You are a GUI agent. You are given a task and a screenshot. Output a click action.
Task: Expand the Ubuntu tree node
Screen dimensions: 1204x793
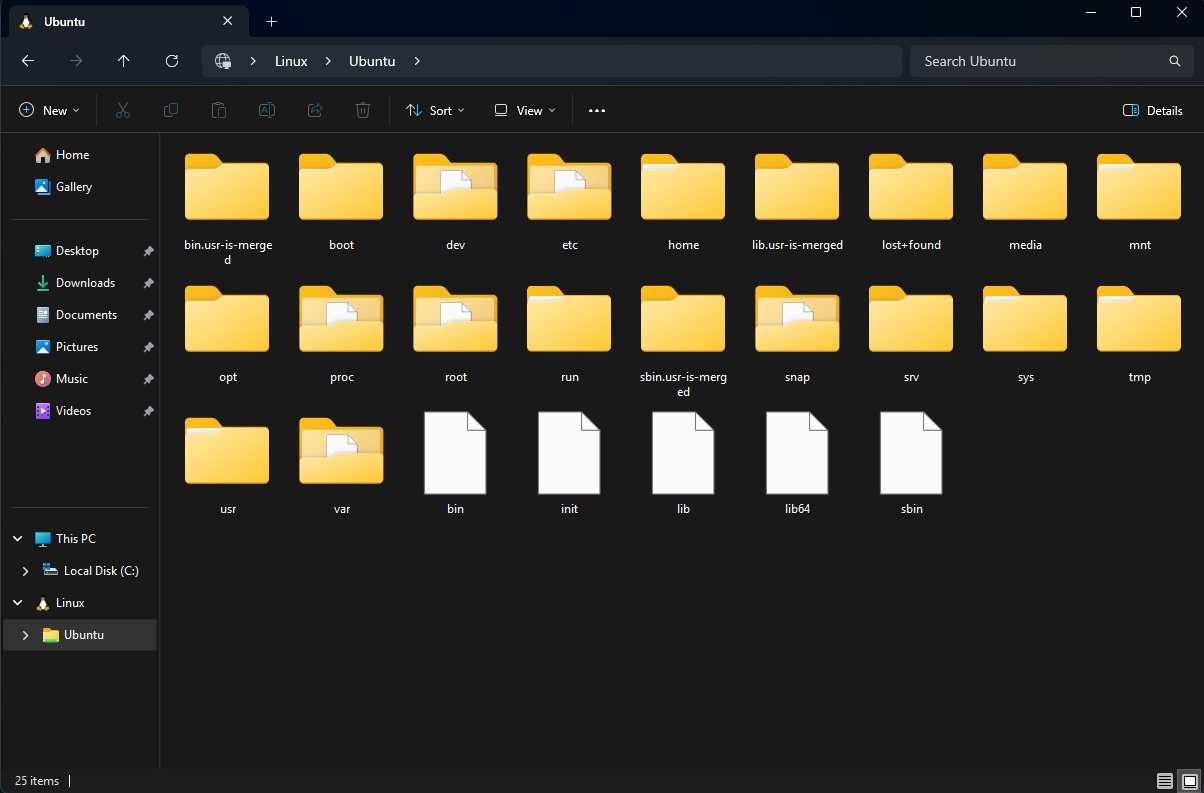click(26, 635)
